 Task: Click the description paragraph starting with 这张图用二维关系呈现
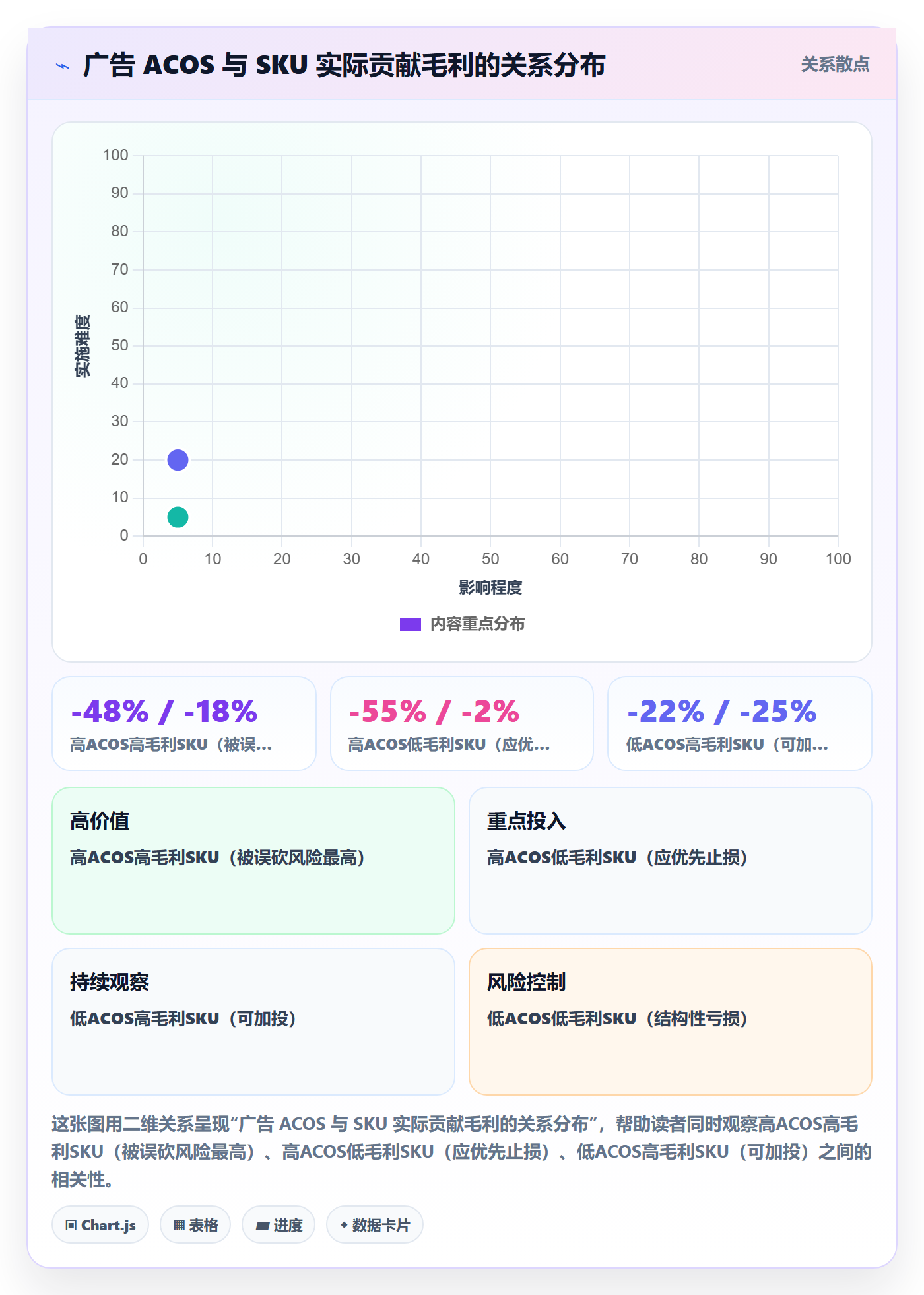[462, 1152]
